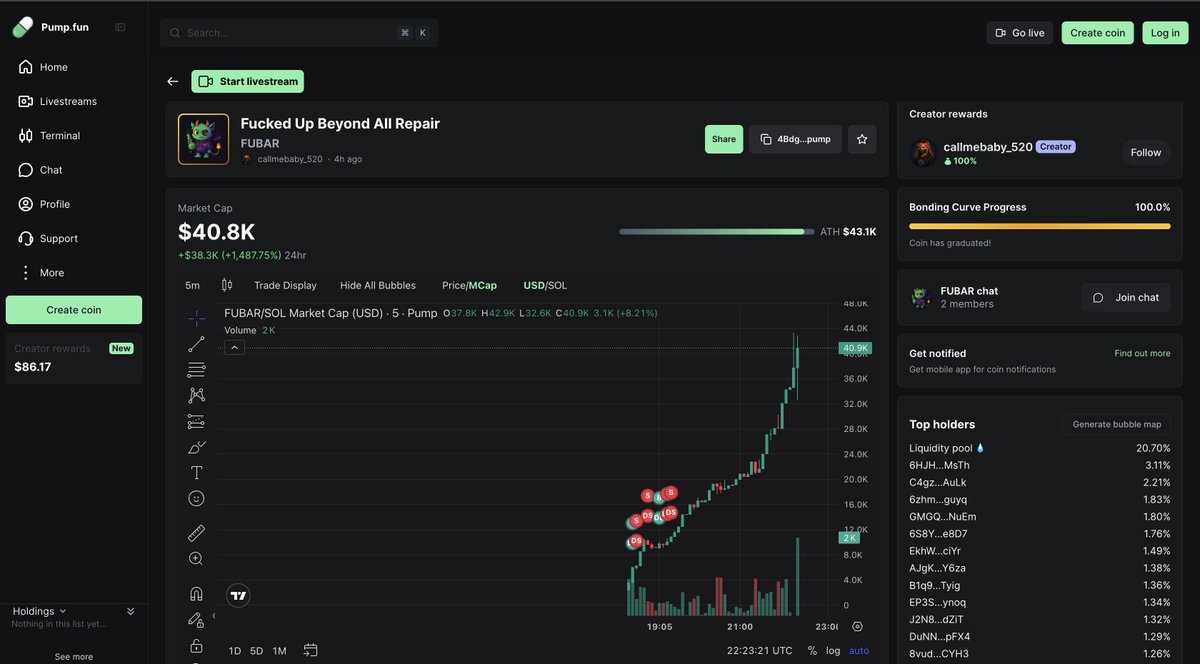The width and height of the screenshot is (1200, 664).
Task: Toggle auto scale on chart
Action: pyautogui.click(x=859, y=651)
